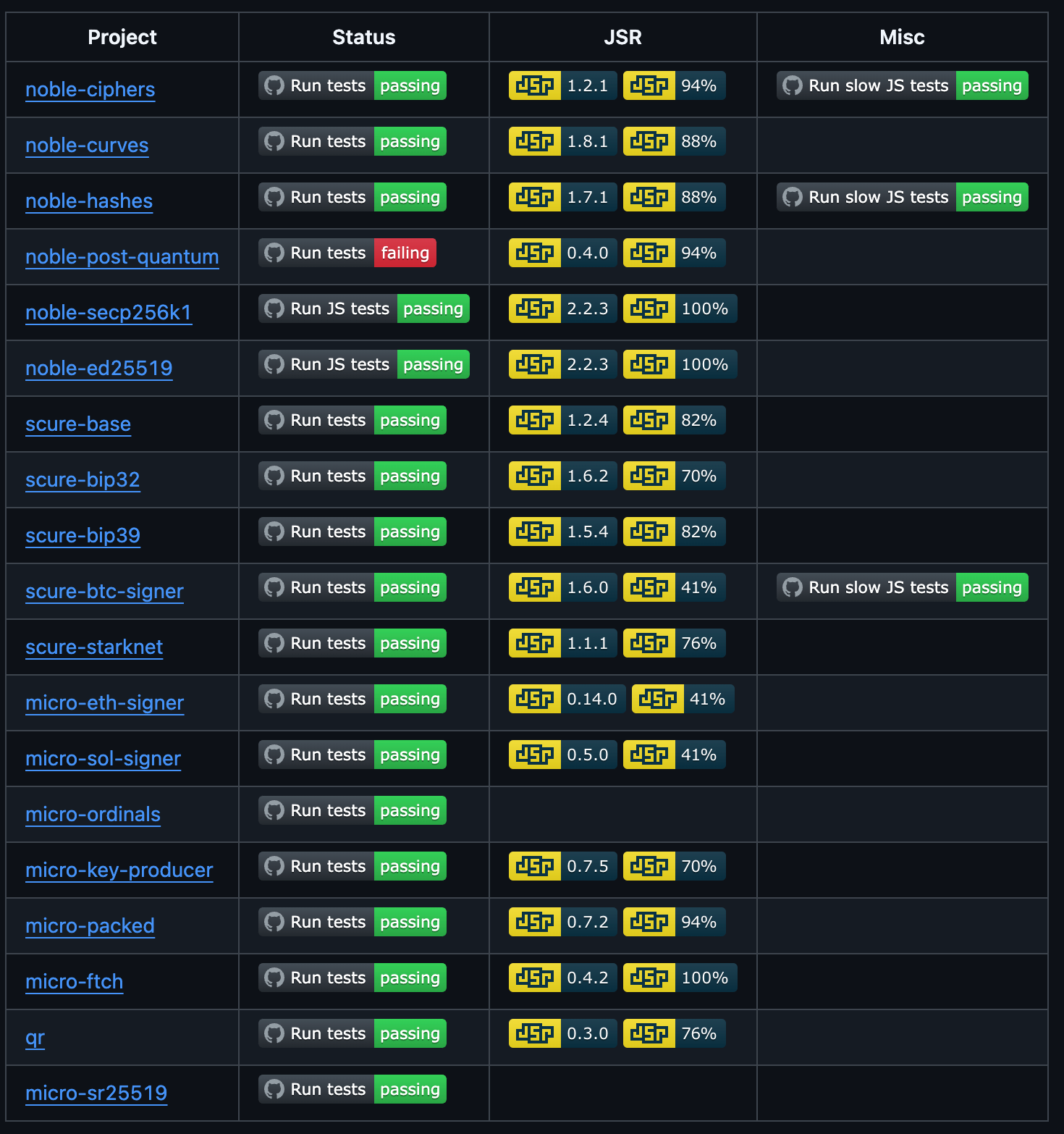Click micro-sr25519 Run tests passing badge

coord(352,1089)
